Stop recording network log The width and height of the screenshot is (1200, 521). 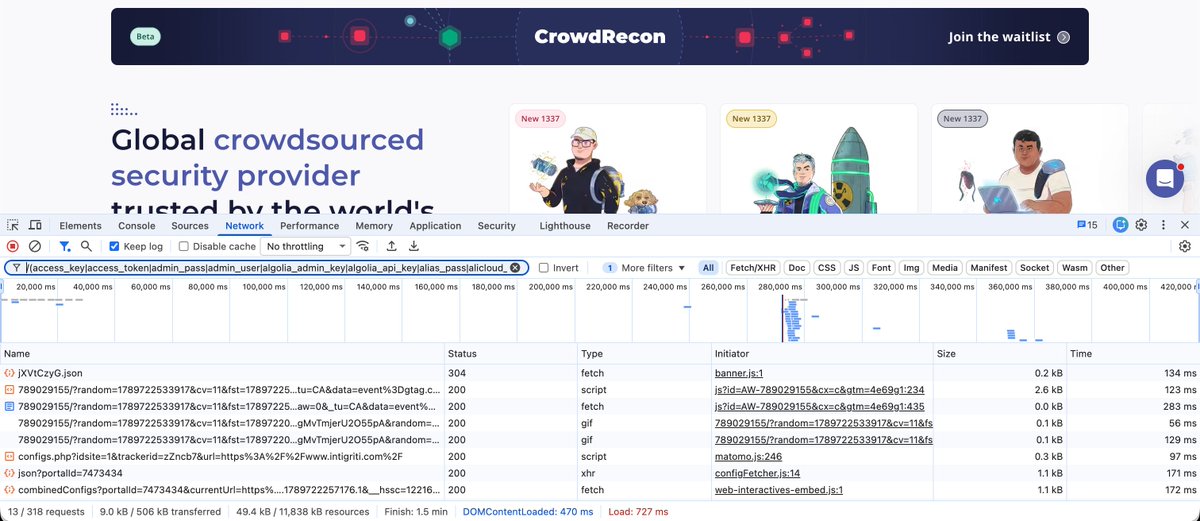13,246
